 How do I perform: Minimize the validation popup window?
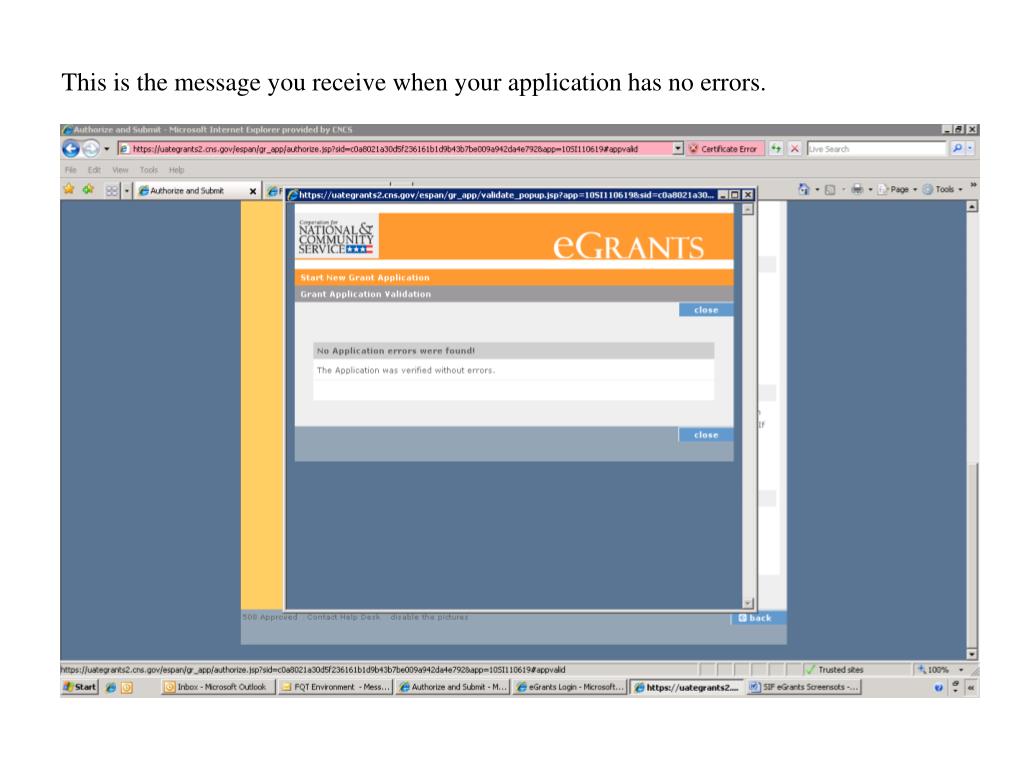pyautogui.click(x=723, y=195)
